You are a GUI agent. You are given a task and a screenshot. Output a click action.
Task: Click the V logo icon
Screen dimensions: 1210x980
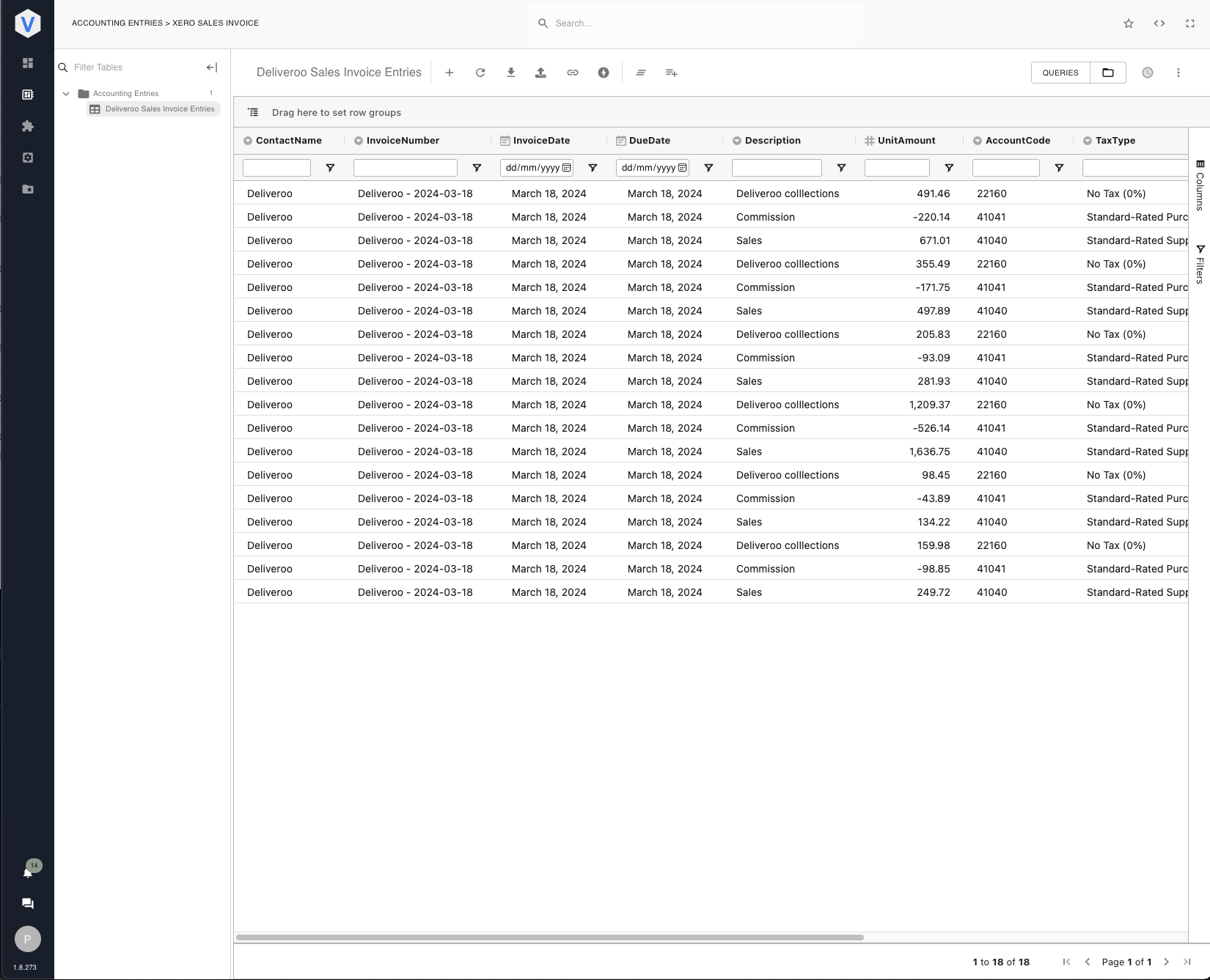tap(27, 23)
